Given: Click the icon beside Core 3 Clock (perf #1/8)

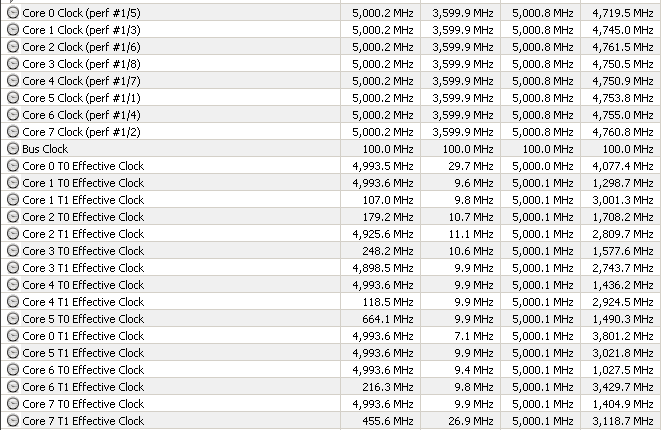Looking at the screenshot, I should click(13, 64).
